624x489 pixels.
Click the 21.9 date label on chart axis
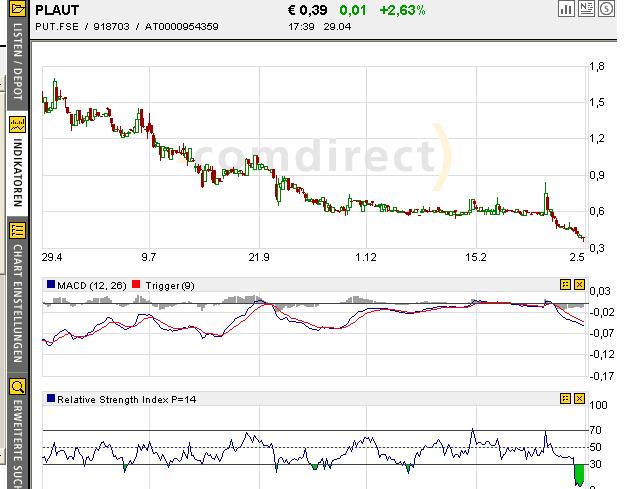coord(259,258)
